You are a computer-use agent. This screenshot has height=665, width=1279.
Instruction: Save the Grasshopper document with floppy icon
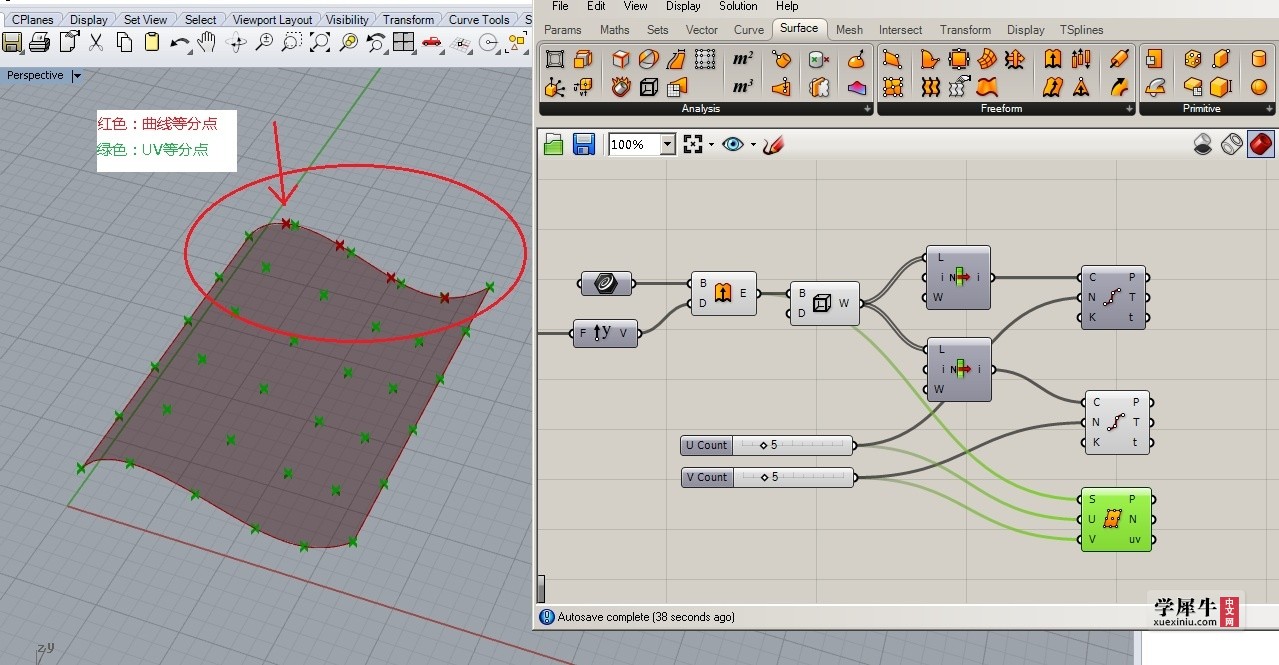(x=584, y=145)
